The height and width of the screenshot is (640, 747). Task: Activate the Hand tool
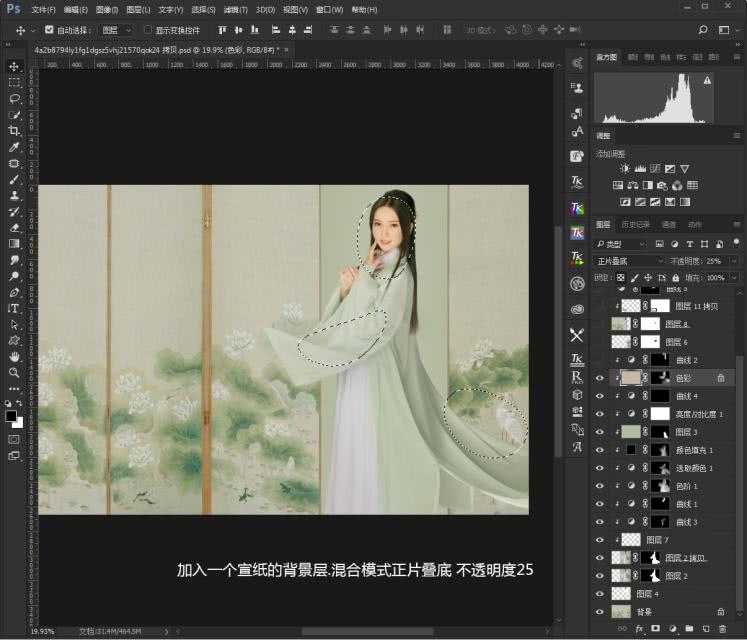pos(14,356)
